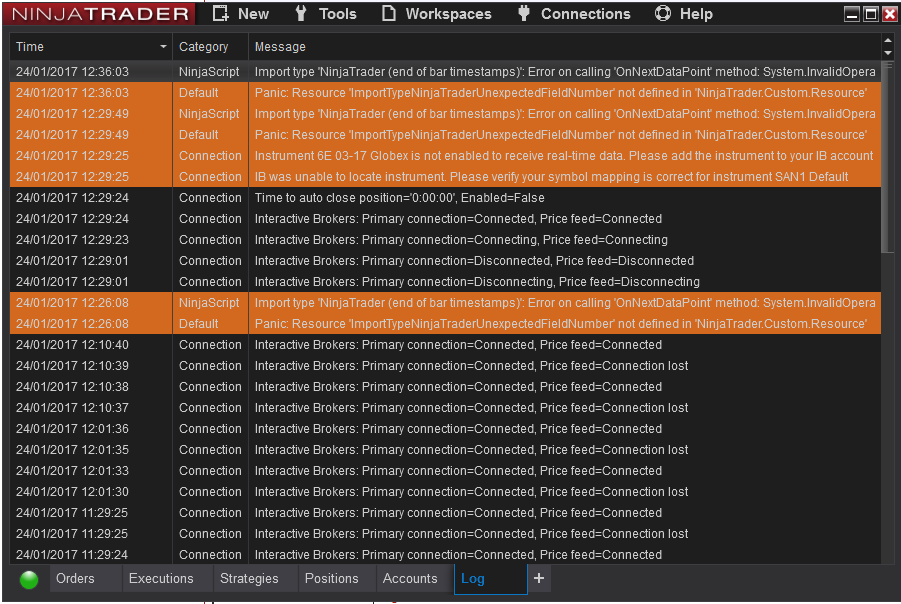
Task: Select the 12:29:49 Default Panic message
Action: [561, 134]
